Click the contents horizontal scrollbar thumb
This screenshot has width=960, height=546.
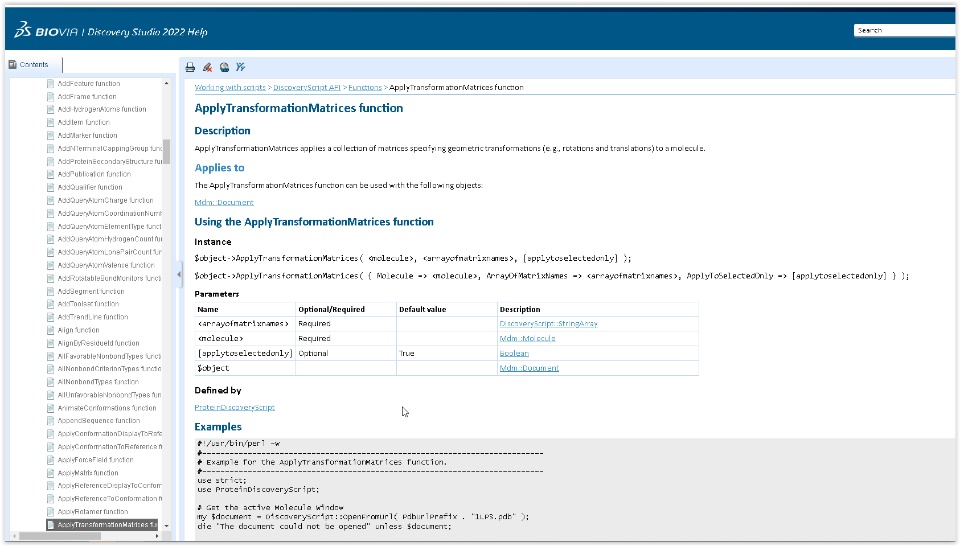coord(60,536)
